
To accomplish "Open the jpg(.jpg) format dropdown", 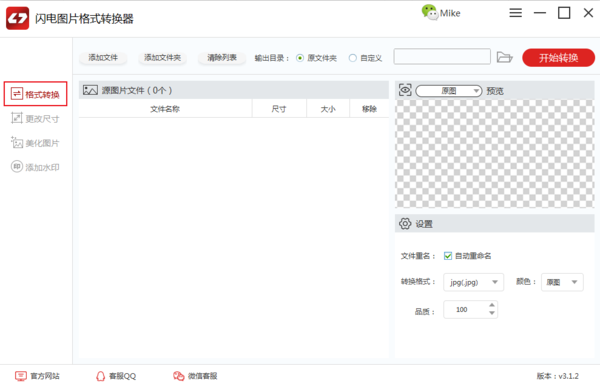I will tap(473, 282).
